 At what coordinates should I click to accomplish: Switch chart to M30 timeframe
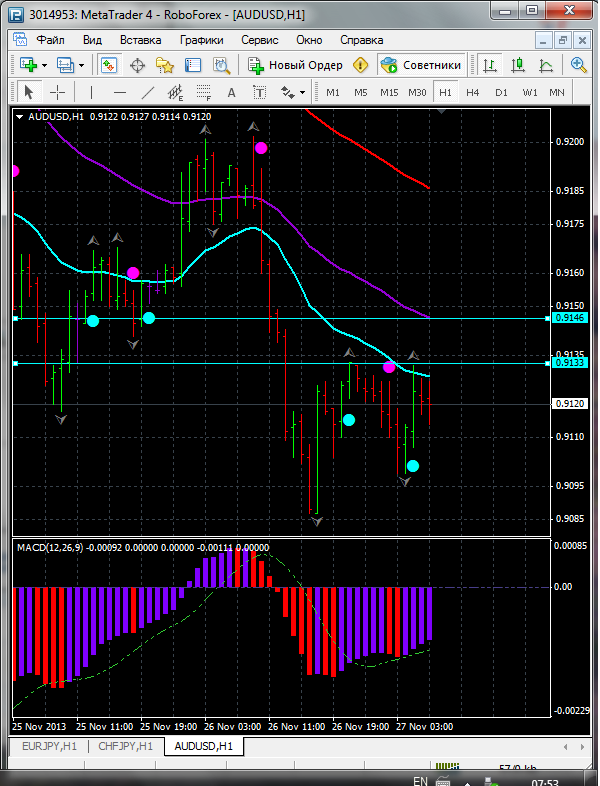coord(417,93)
